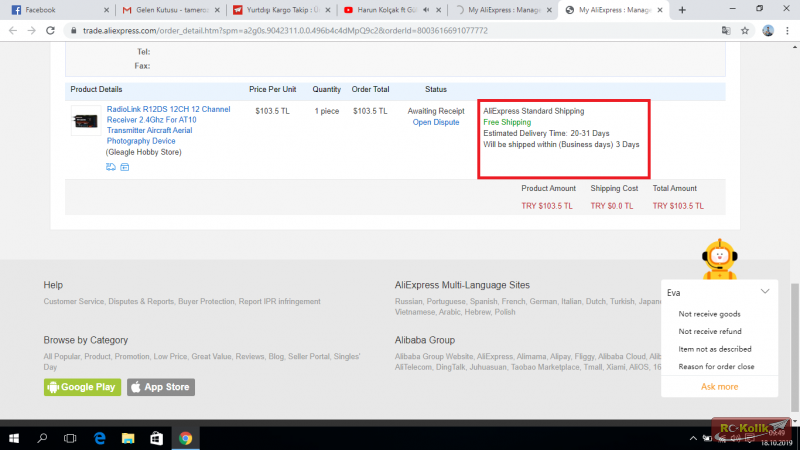Viewport: 800px width, 450px height.
Task: Click the card icon beside the truck icon
Action: (x=124, y=167)
